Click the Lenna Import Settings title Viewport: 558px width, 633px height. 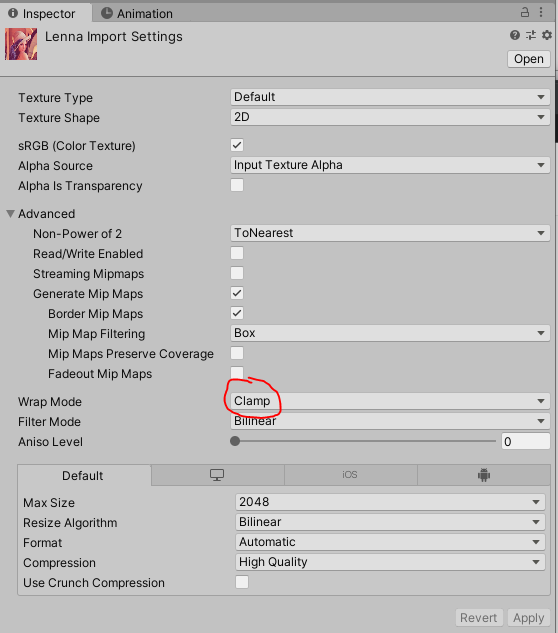[x=113, y=36]
